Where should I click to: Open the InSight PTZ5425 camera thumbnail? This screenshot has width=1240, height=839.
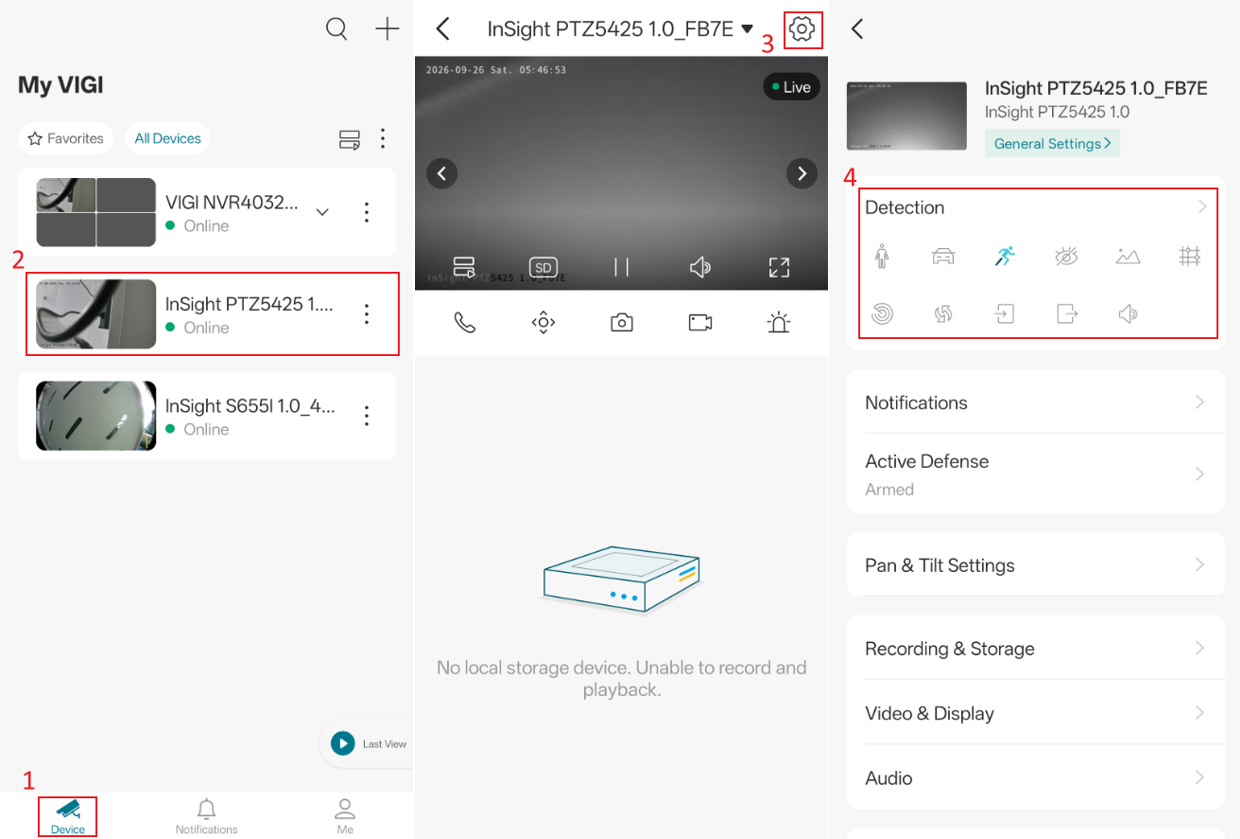coord(96,314)
